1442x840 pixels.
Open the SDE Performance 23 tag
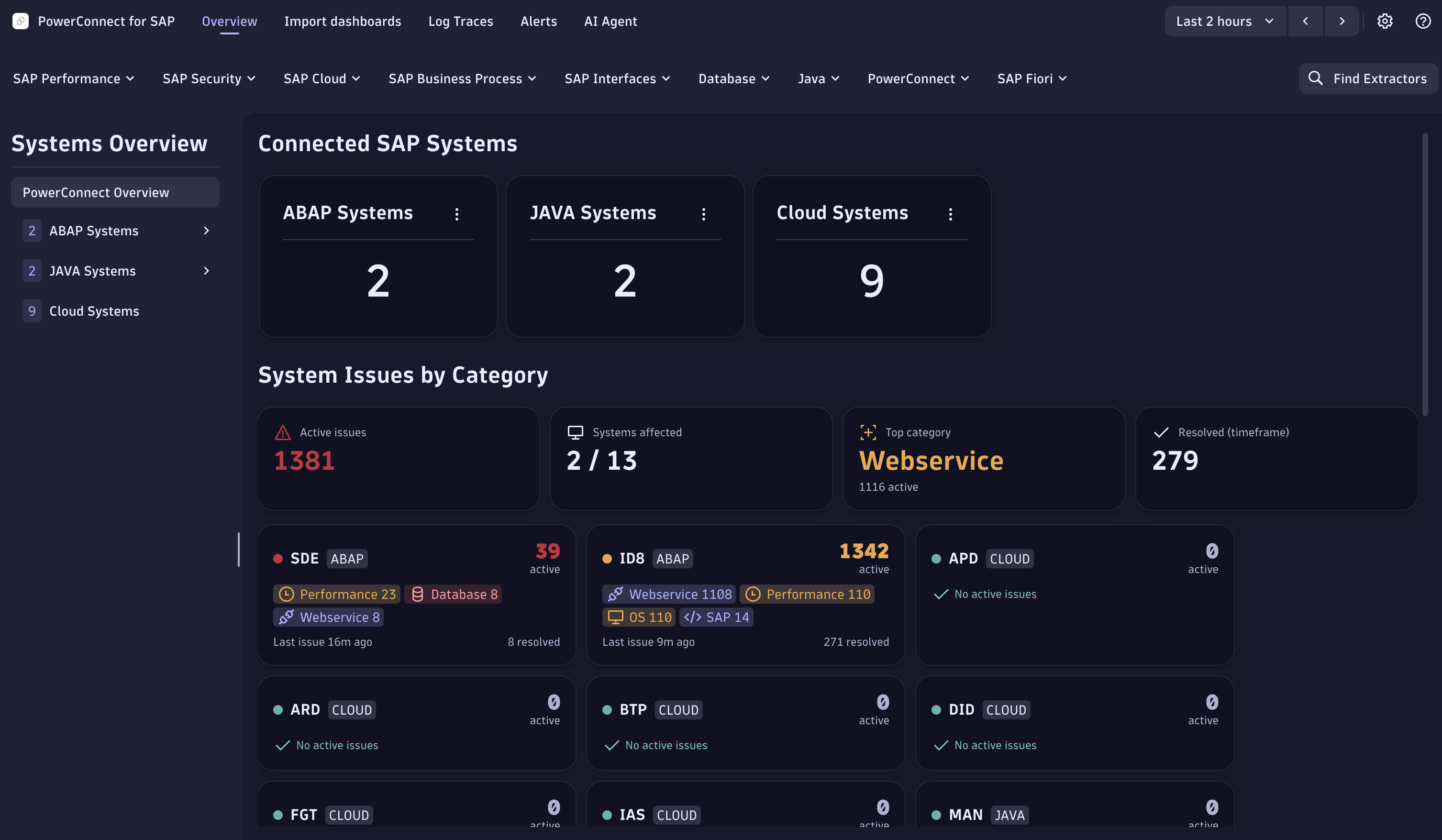(336, 595)
